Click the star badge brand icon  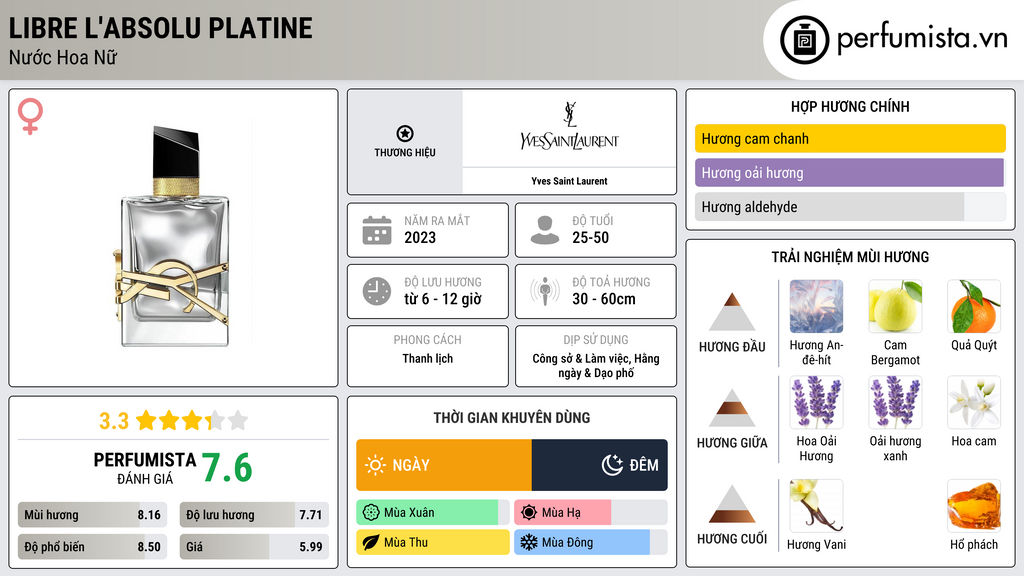pyautogui.click(x=404, y=134)
